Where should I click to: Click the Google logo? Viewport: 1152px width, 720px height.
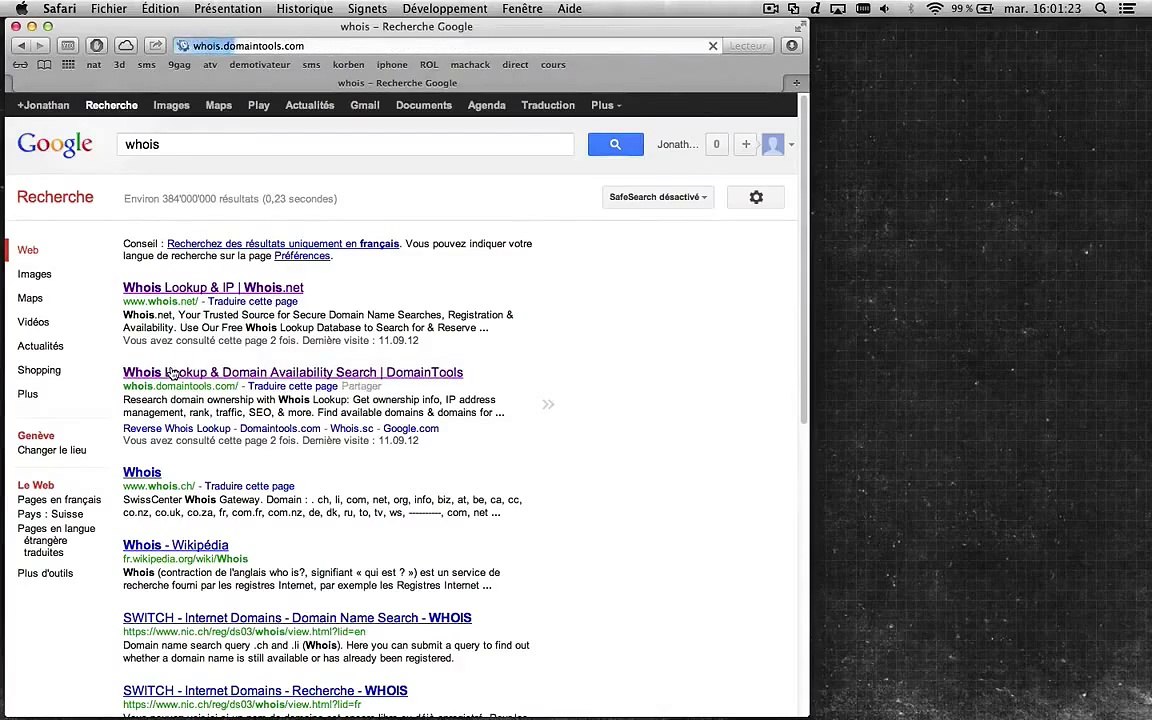pyautogui.click(x=55, y=144)
